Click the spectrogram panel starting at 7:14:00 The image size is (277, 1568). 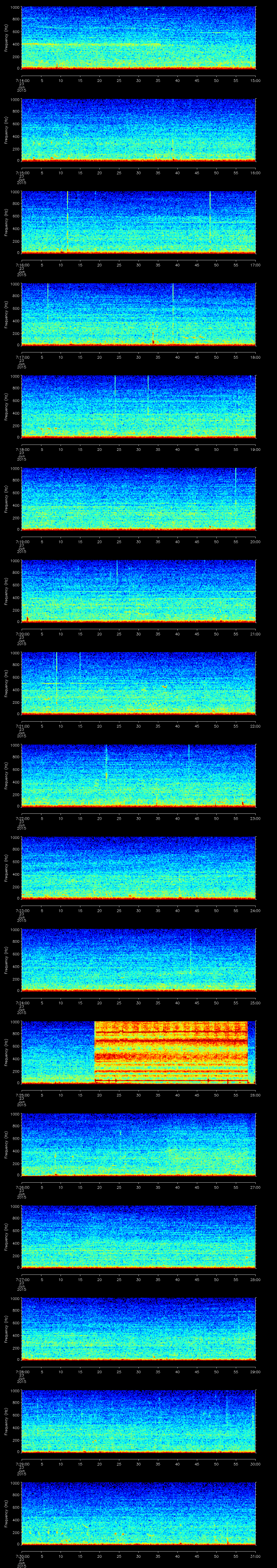pos(138,38)
